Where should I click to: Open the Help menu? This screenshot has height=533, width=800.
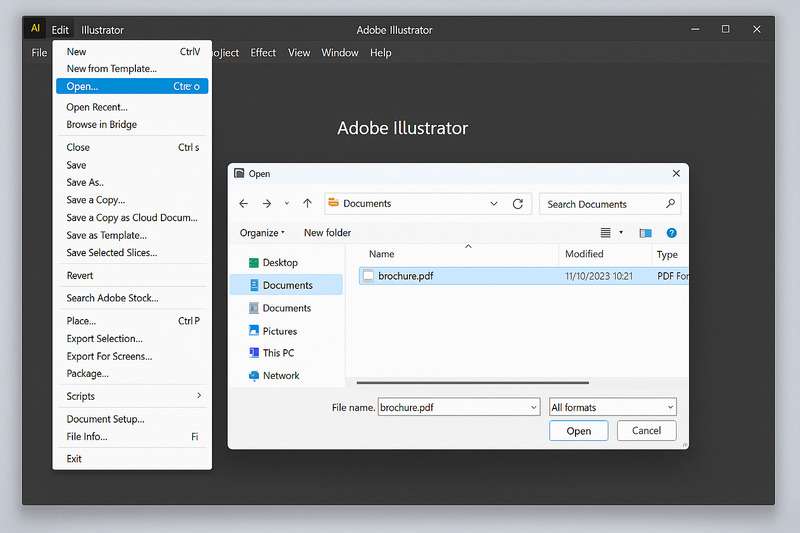[381, 53]
